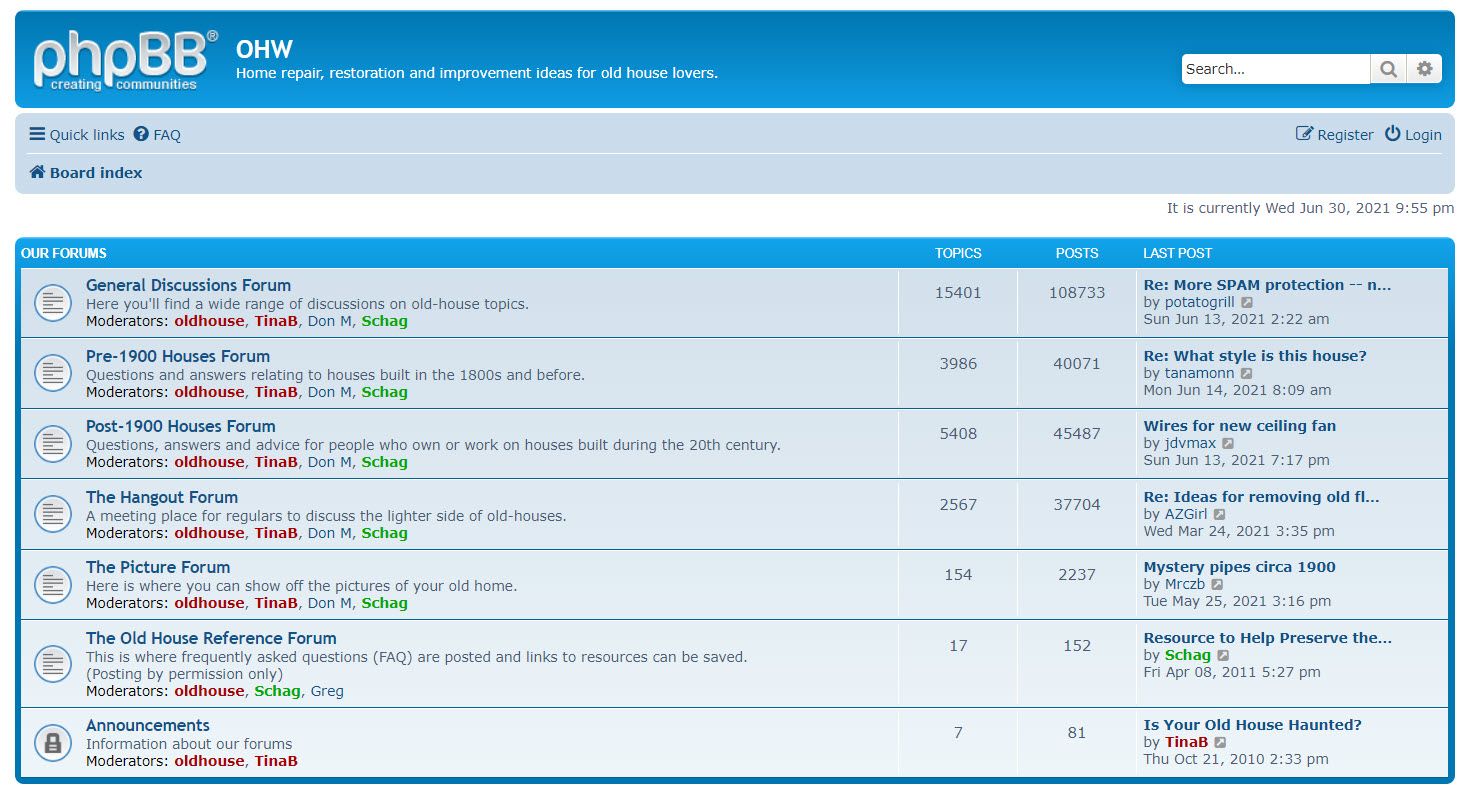Screen dimensions: 1464x791
Task: Open 'Re: Ideas for removing old fl…' post
Action: tap(1261, 497)
